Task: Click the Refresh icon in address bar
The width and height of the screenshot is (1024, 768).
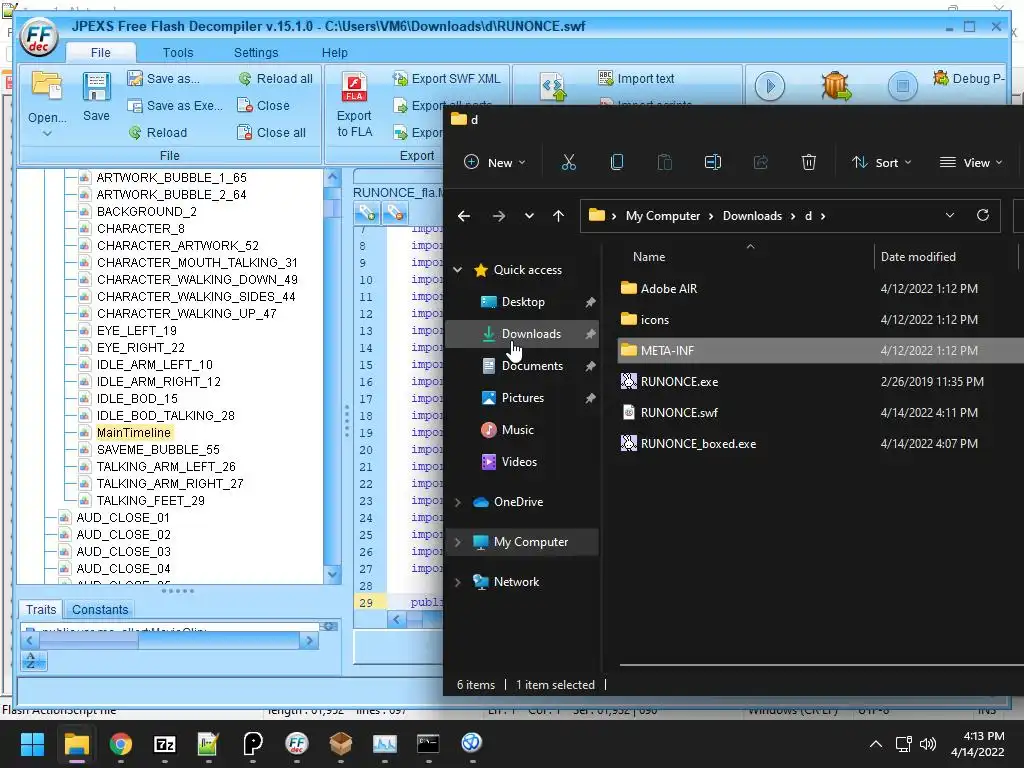Action: pyautogui.click(x=983, y=216)
